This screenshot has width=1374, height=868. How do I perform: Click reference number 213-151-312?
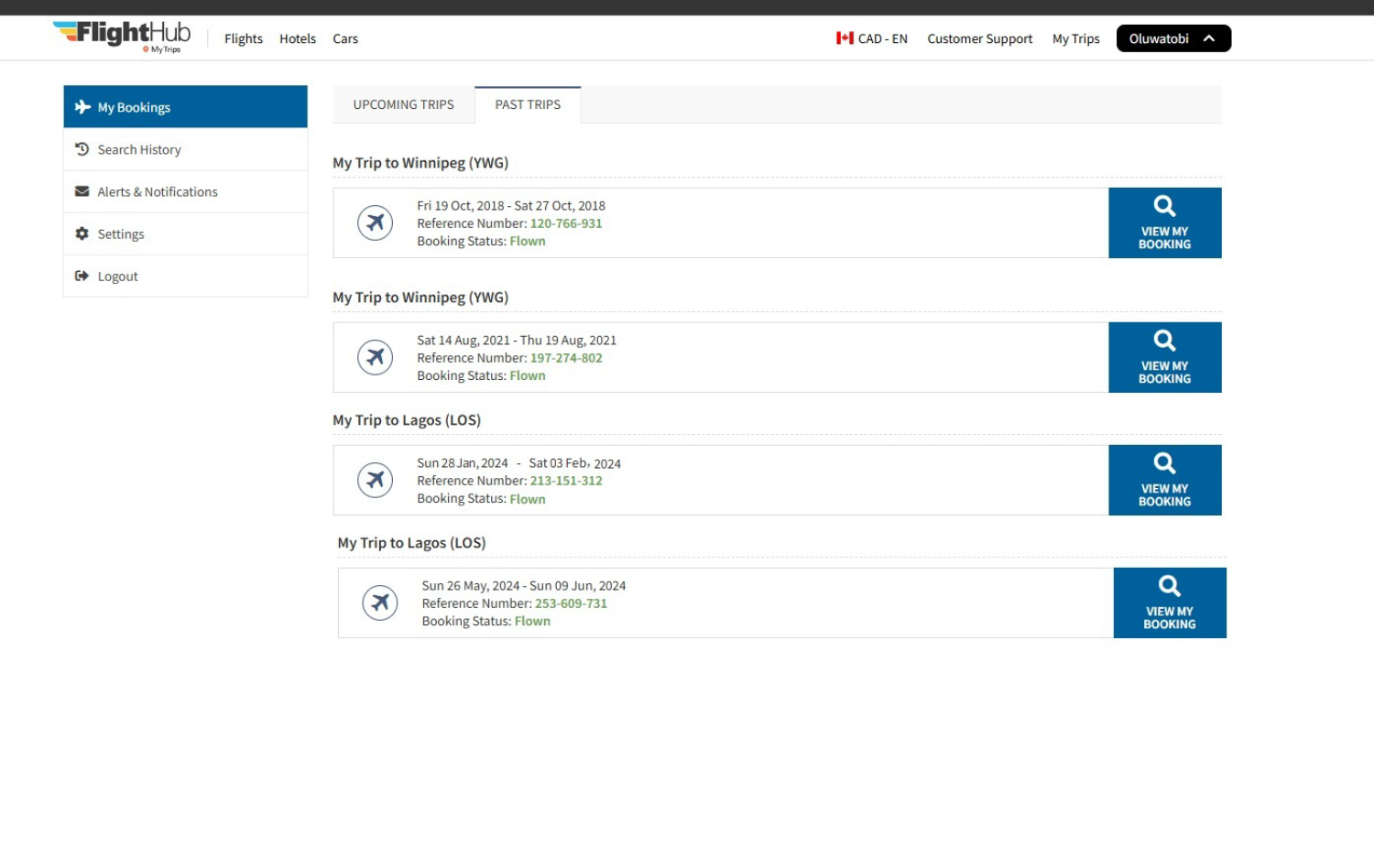(x=566, y=481)
